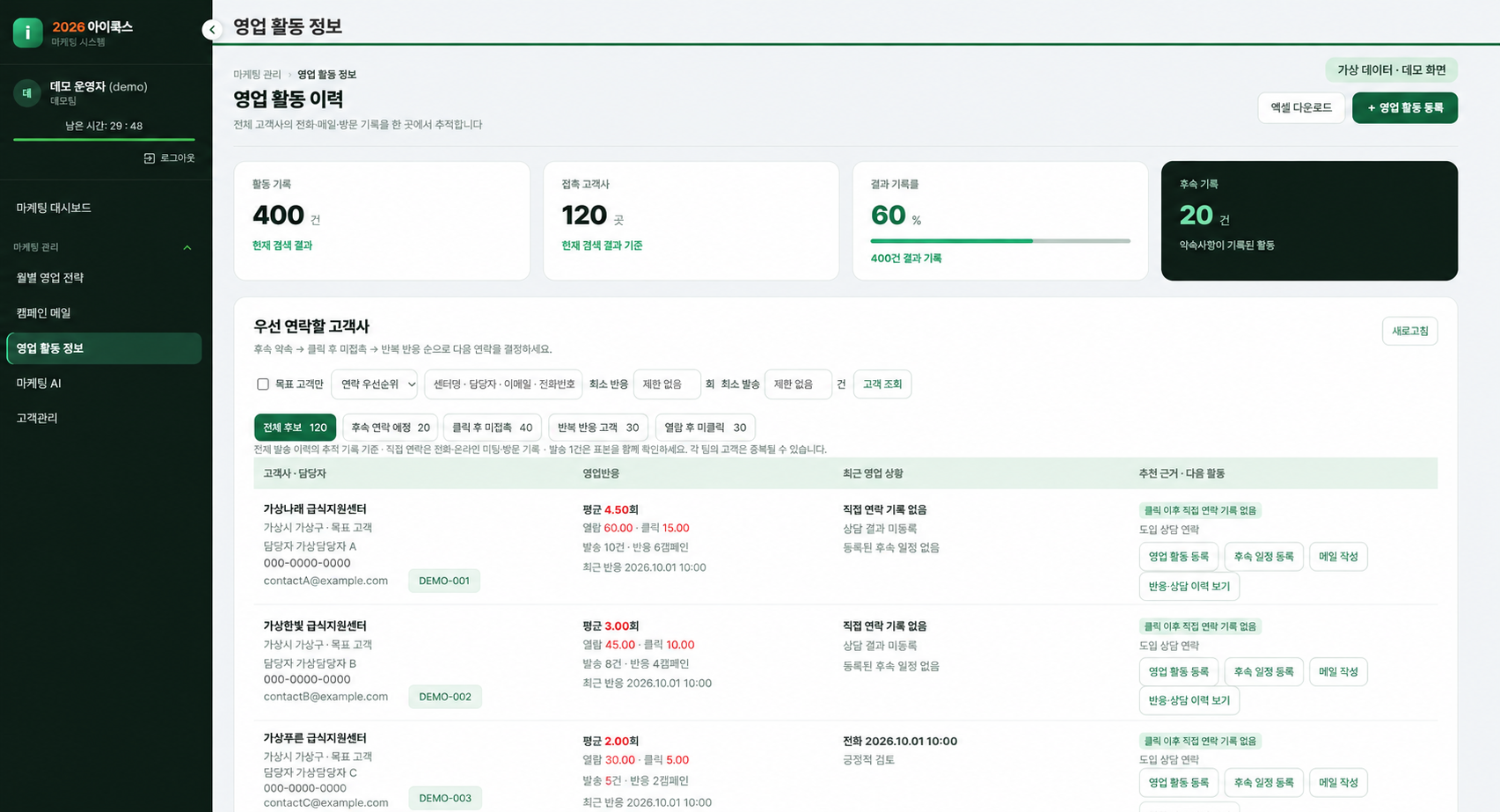The height and width of the screenshot is (812, 1500).
Task: Focus the 최소 발송 input box
Action: 798,384
